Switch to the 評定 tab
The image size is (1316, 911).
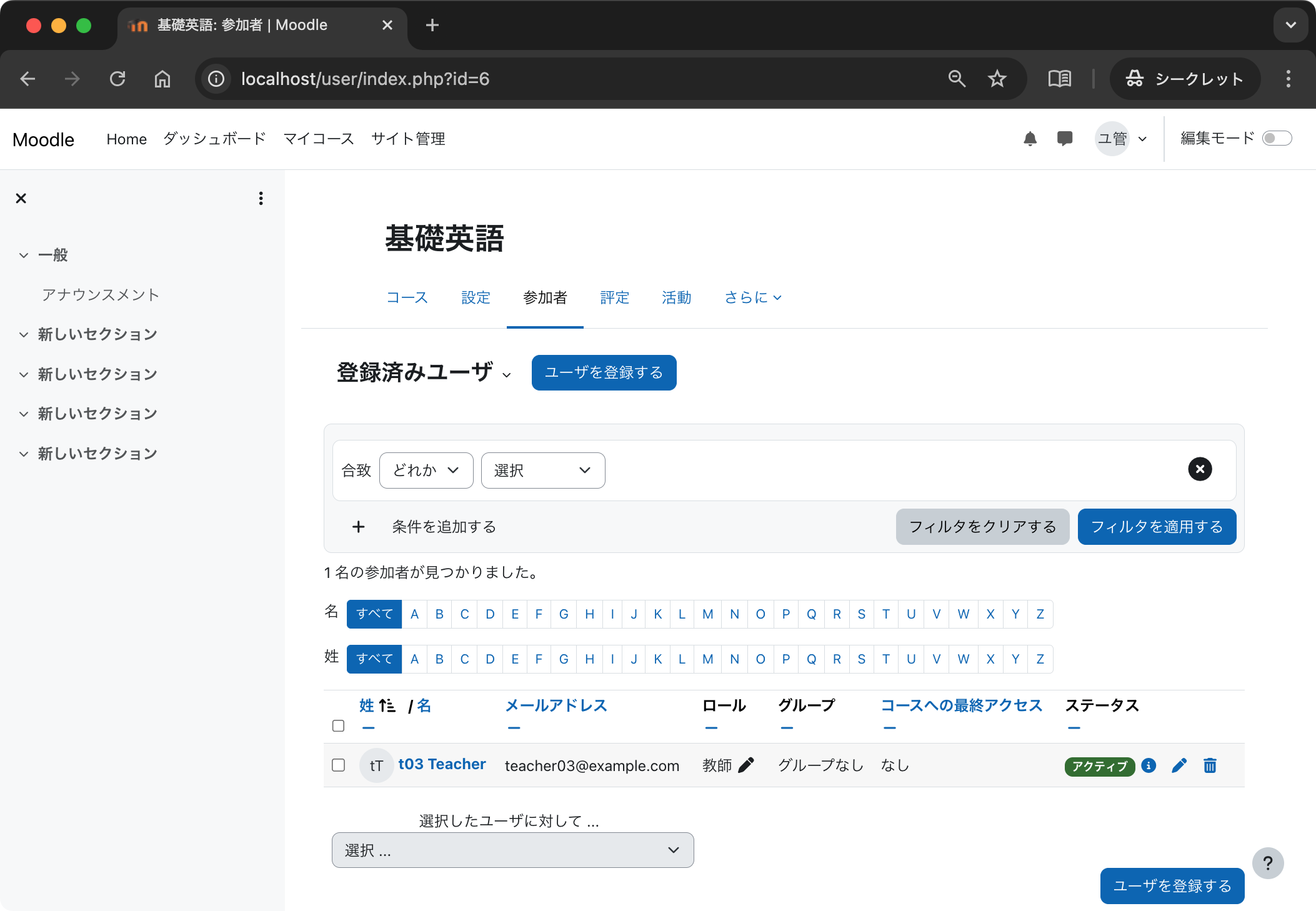pos(614,297)
